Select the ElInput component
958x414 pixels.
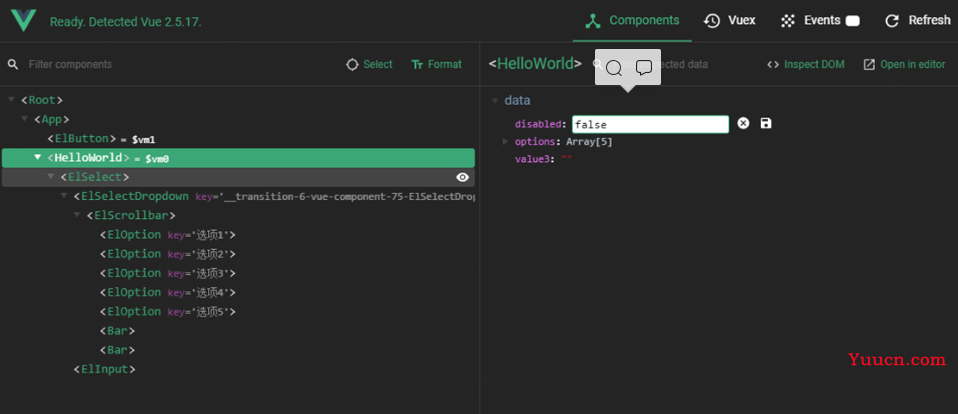(104, 369)
